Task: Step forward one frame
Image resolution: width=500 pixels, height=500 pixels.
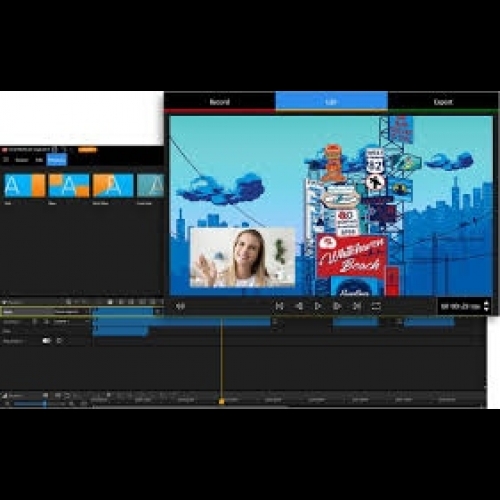Action: 337,306
